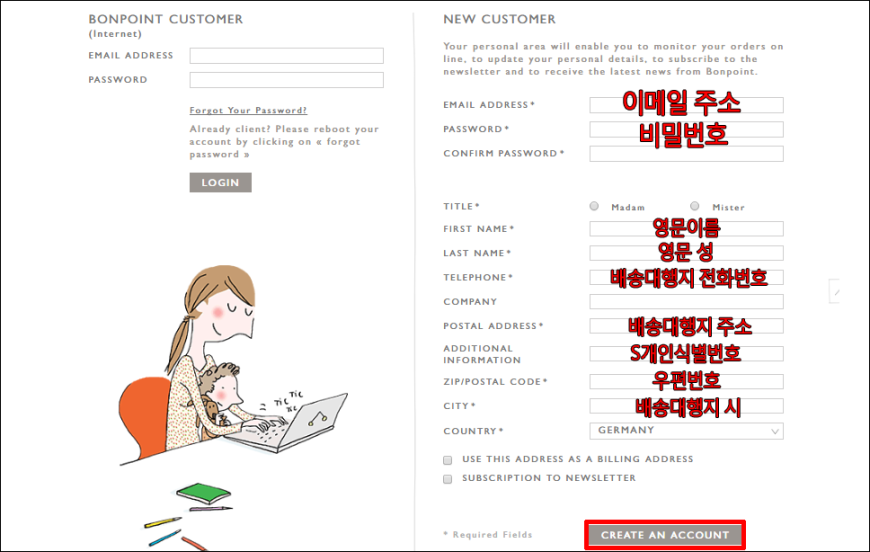
Task: Click the Required Fields note text
Action: [x=488, y=535]
